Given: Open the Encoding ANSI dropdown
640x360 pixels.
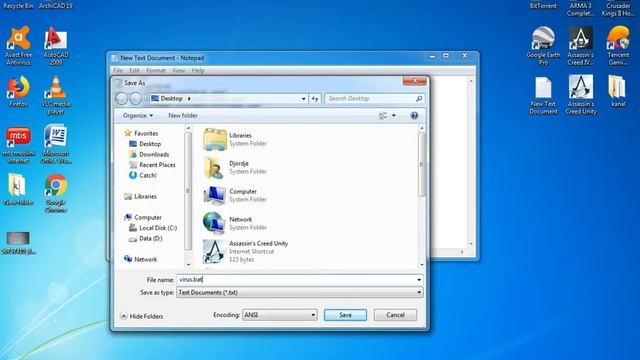Looking at the screenshot, I should point(280,315).
